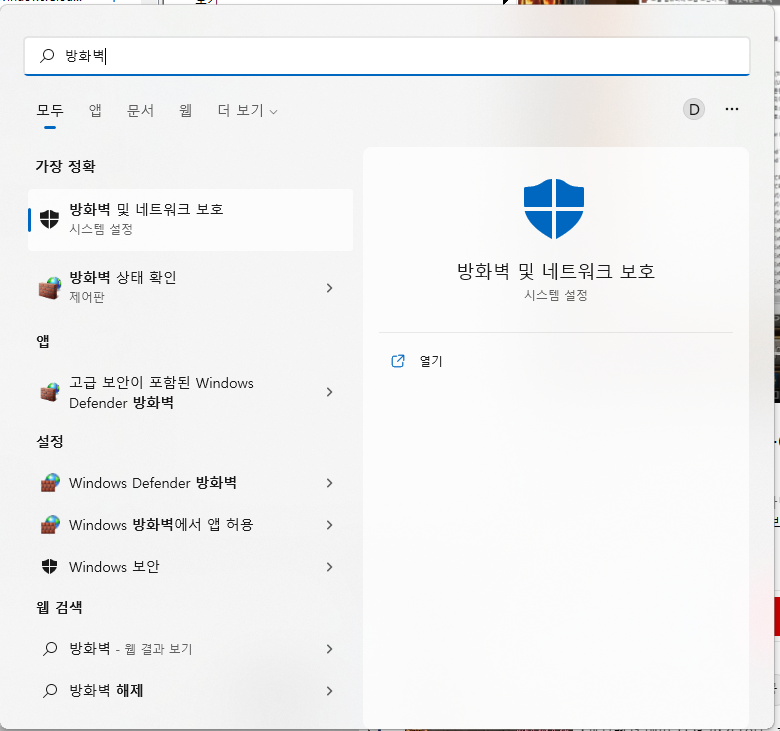The height and width of the screenshot is (731, 780).
Task: Click the D account avatar
Action: (x=694, y=109)
